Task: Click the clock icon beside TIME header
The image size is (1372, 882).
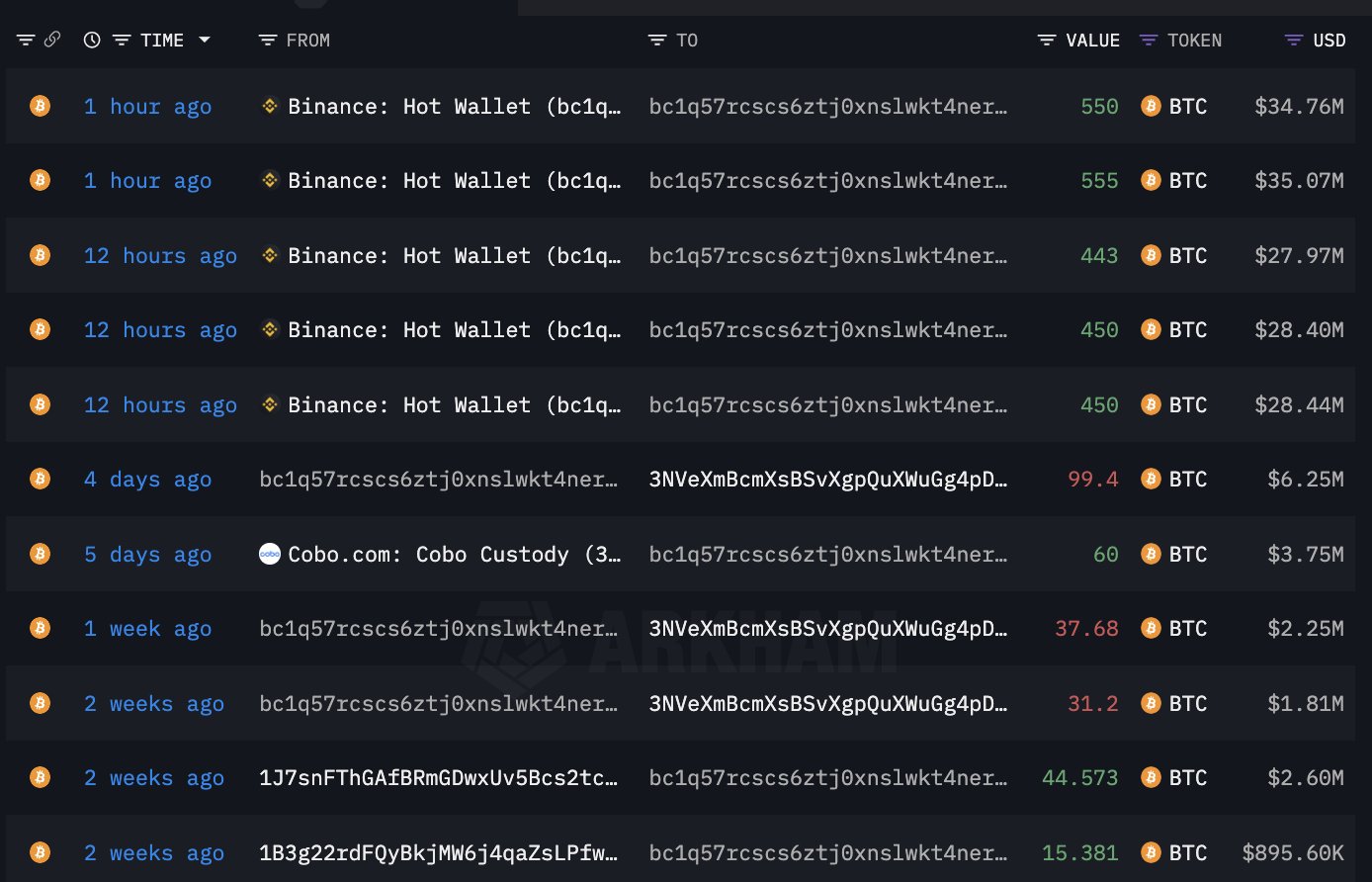Action: click(x=91, y=40)
